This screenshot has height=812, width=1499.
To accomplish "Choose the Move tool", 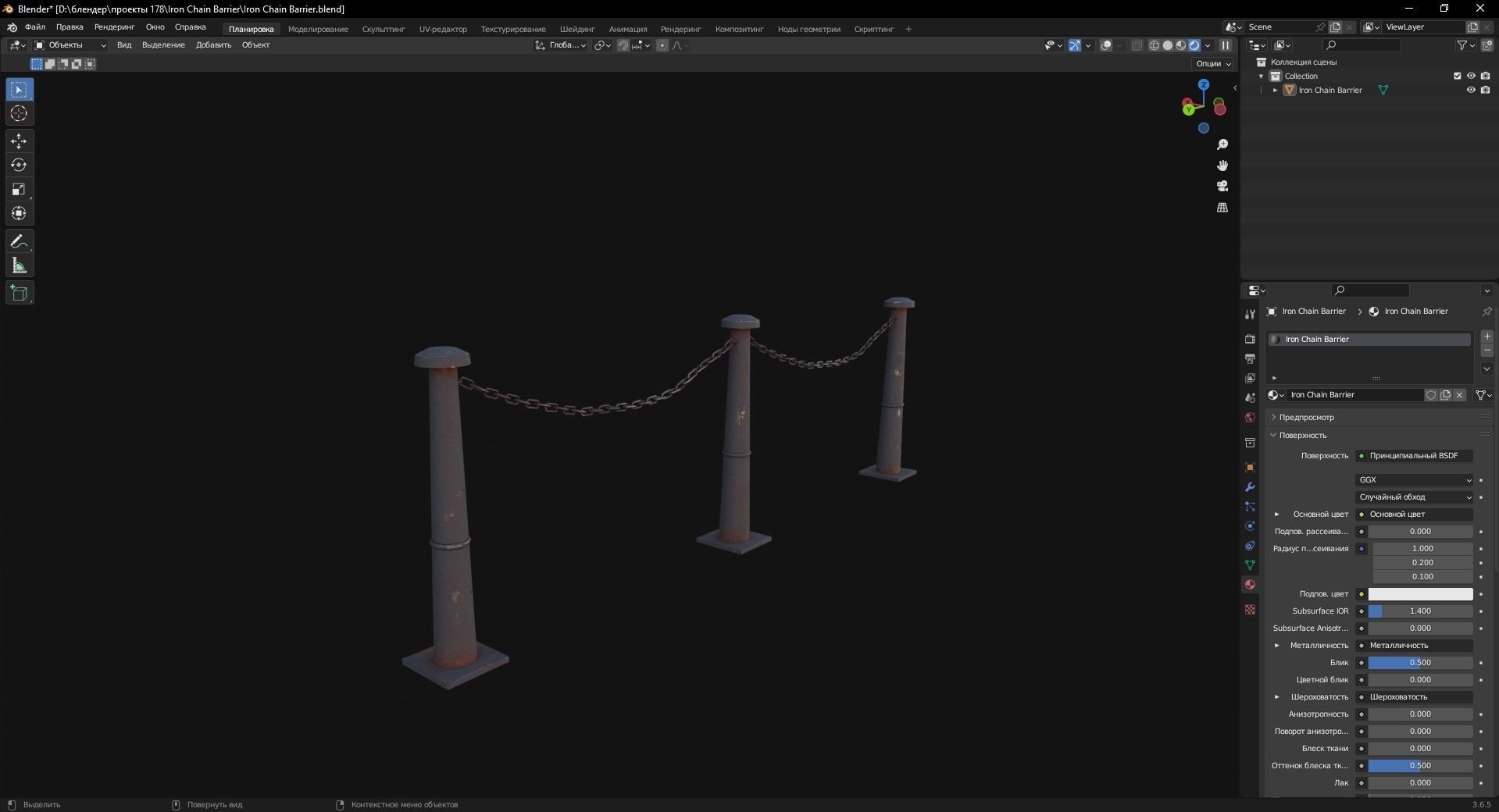I will pyautogui.click(x=20, y=141).
